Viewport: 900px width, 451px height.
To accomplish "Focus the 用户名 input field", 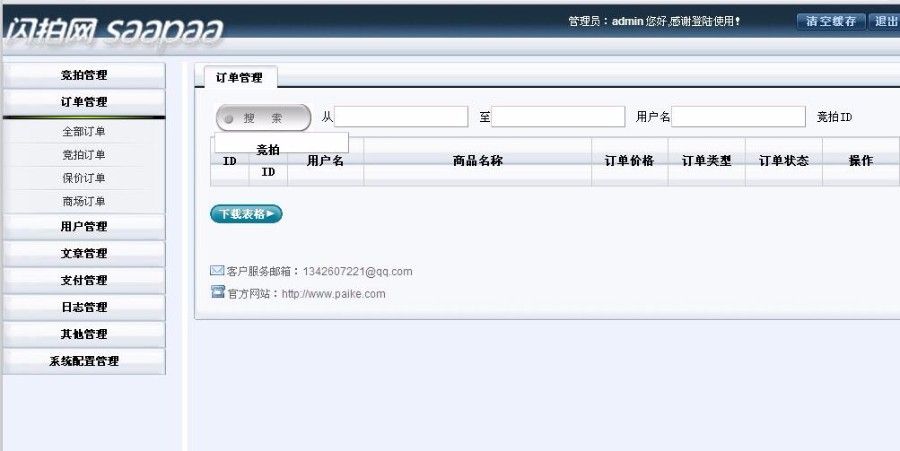I will 738,116.
